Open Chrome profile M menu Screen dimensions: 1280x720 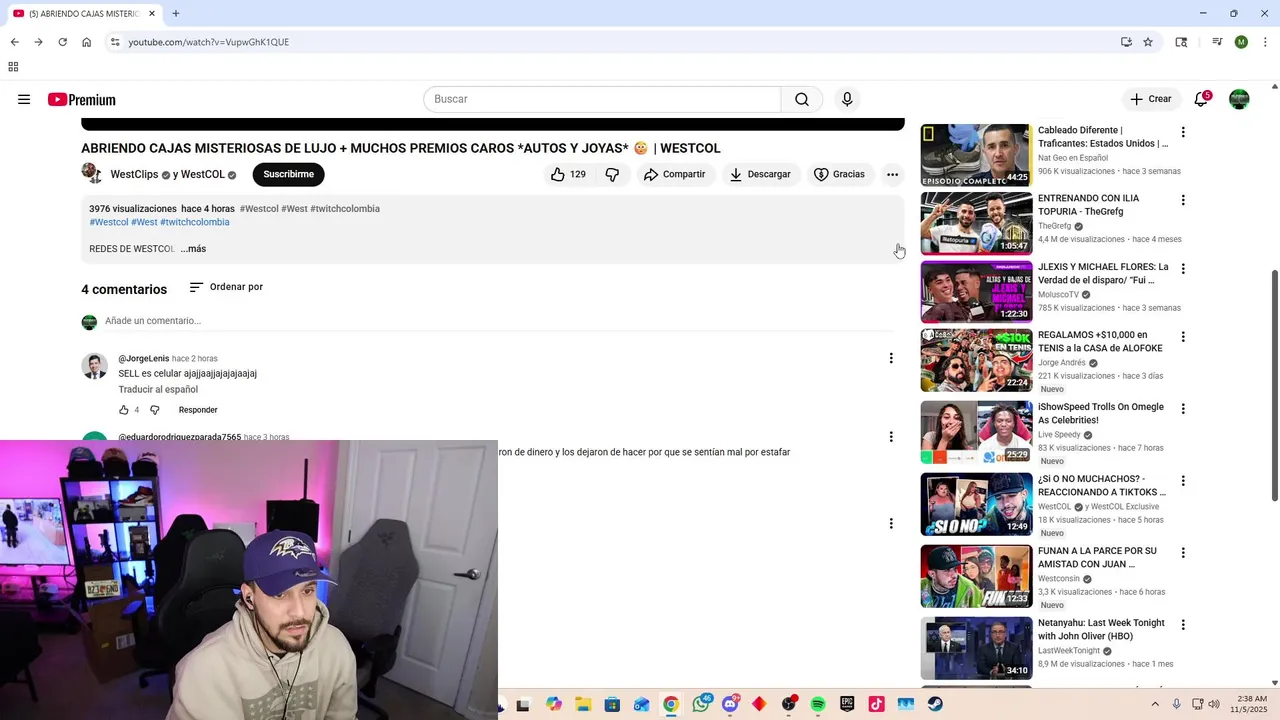coord(1241,42)
